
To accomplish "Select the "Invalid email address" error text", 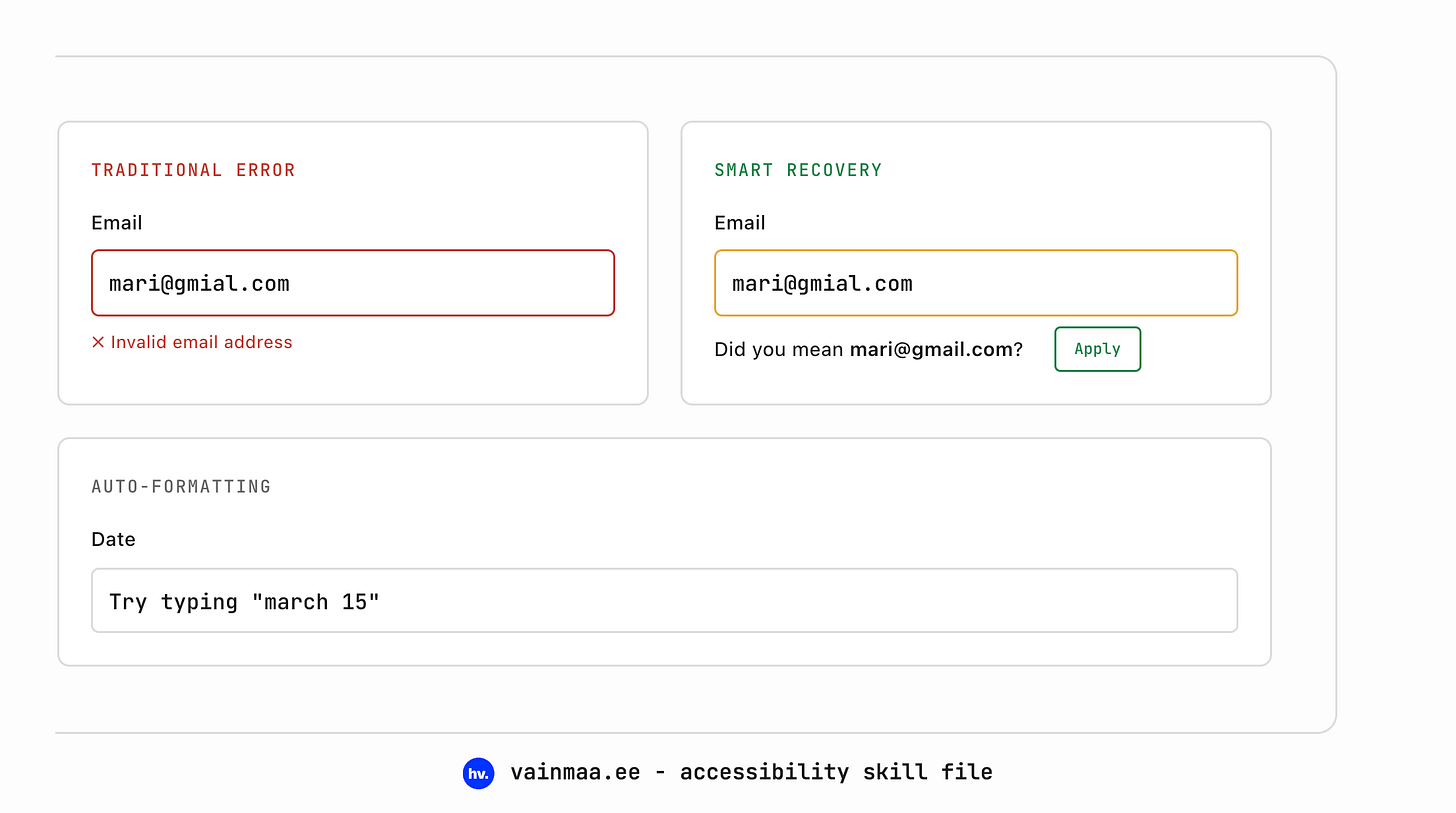I will (202, 343).
